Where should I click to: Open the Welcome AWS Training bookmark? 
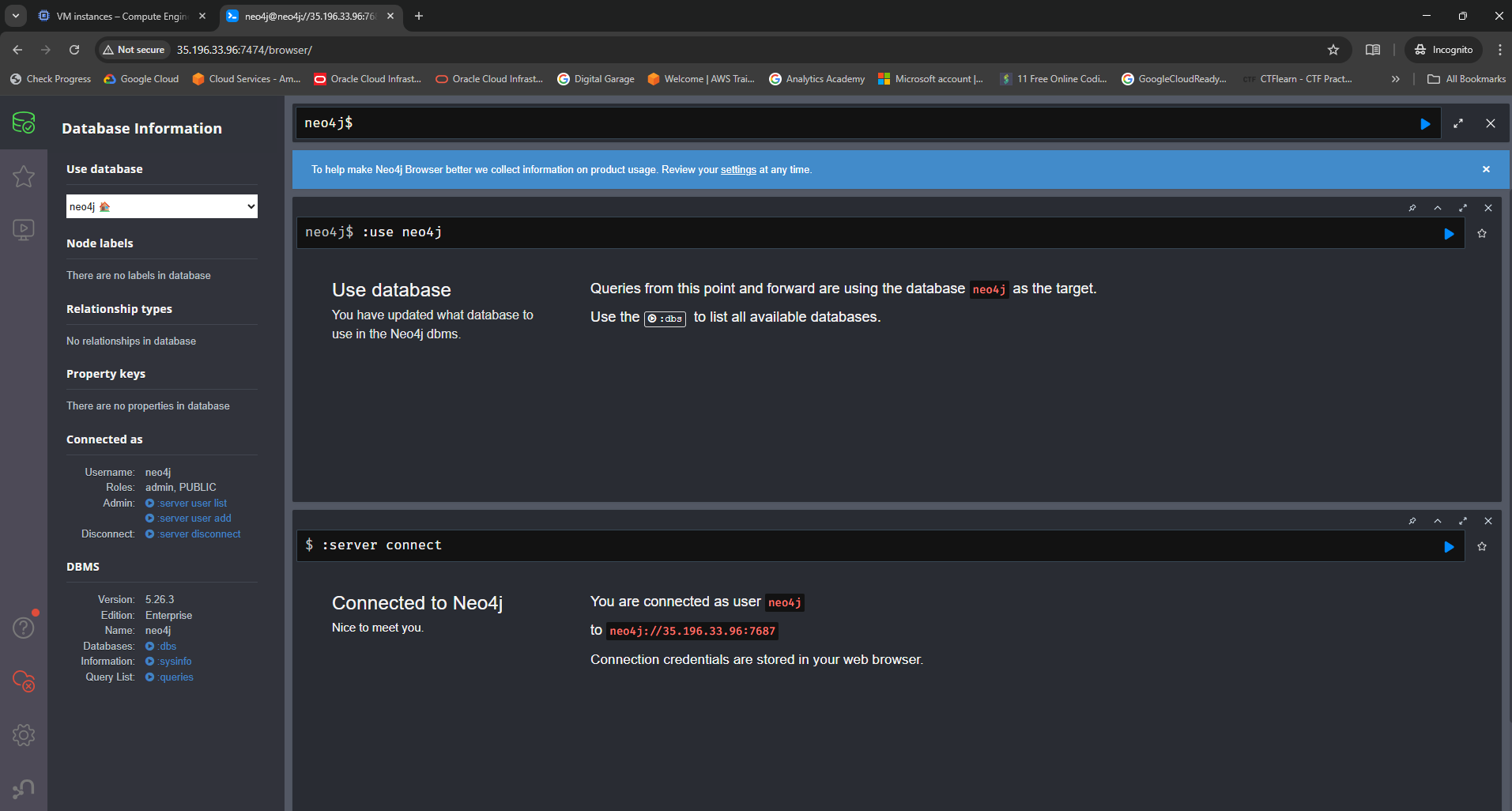701,79
